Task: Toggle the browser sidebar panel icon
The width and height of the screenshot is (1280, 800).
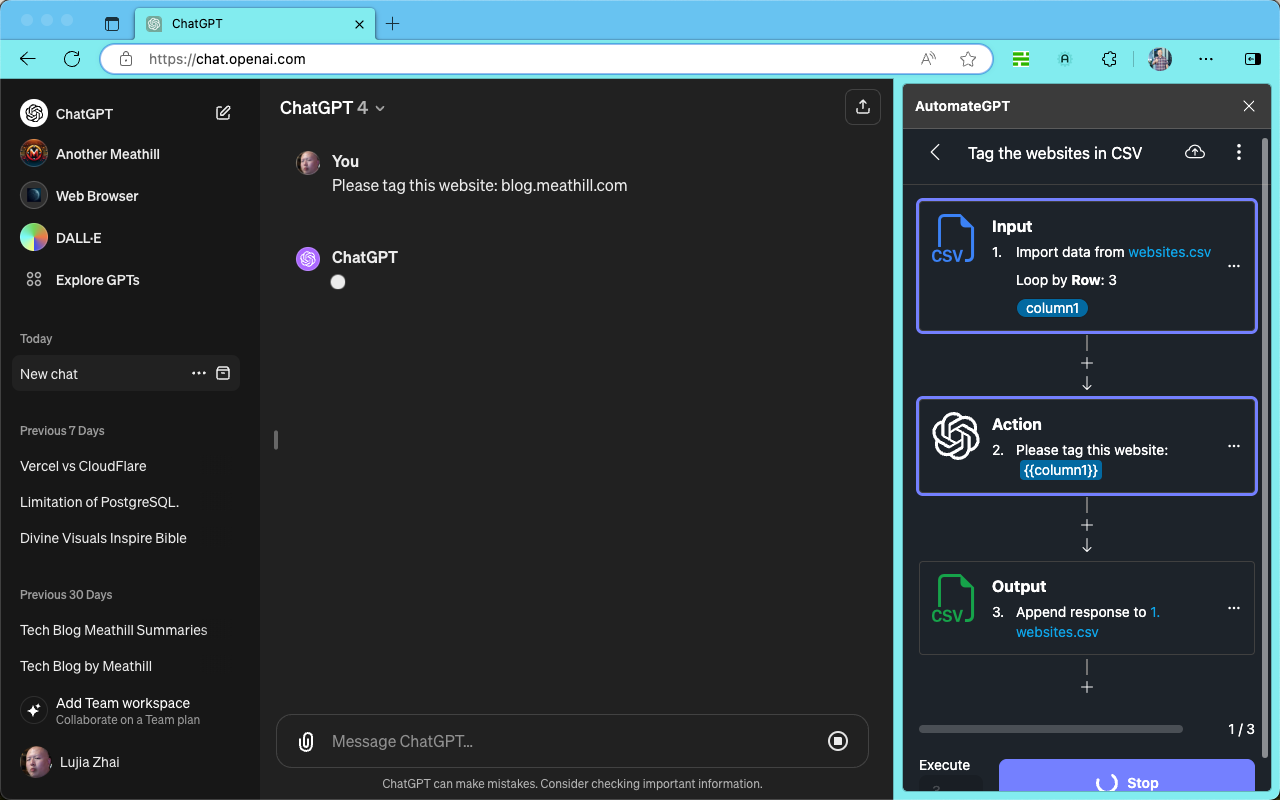Action: (x=1253, y=59)
